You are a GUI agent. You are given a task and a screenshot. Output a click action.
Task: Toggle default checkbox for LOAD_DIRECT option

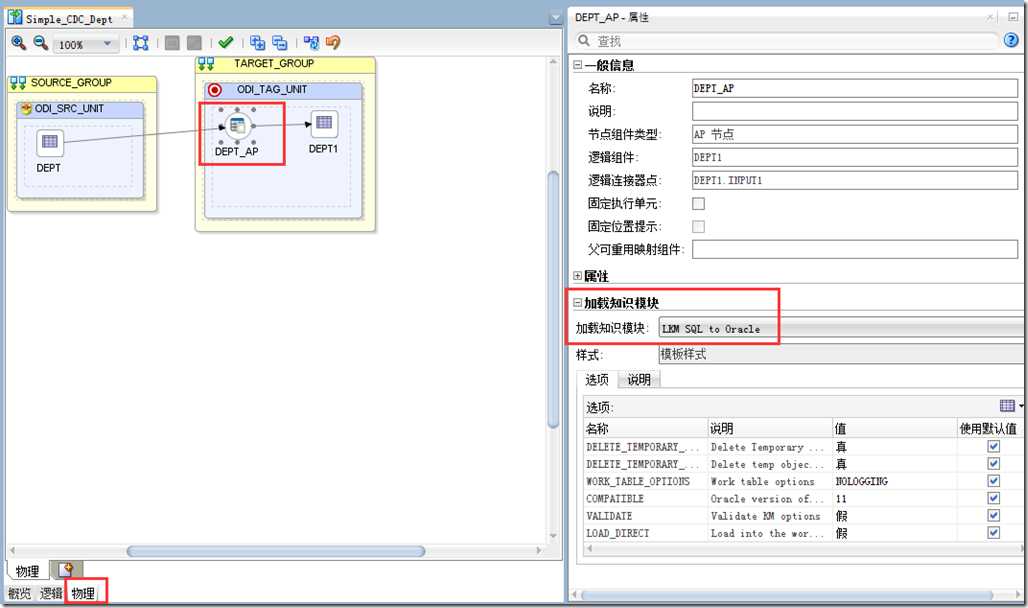pyautogui.click(x=994, y=533)
